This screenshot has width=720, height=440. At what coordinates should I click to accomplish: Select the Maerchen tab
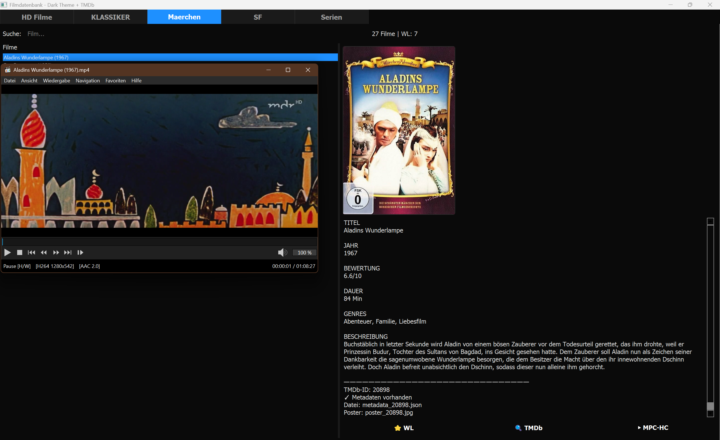click(x=184, y=17)
